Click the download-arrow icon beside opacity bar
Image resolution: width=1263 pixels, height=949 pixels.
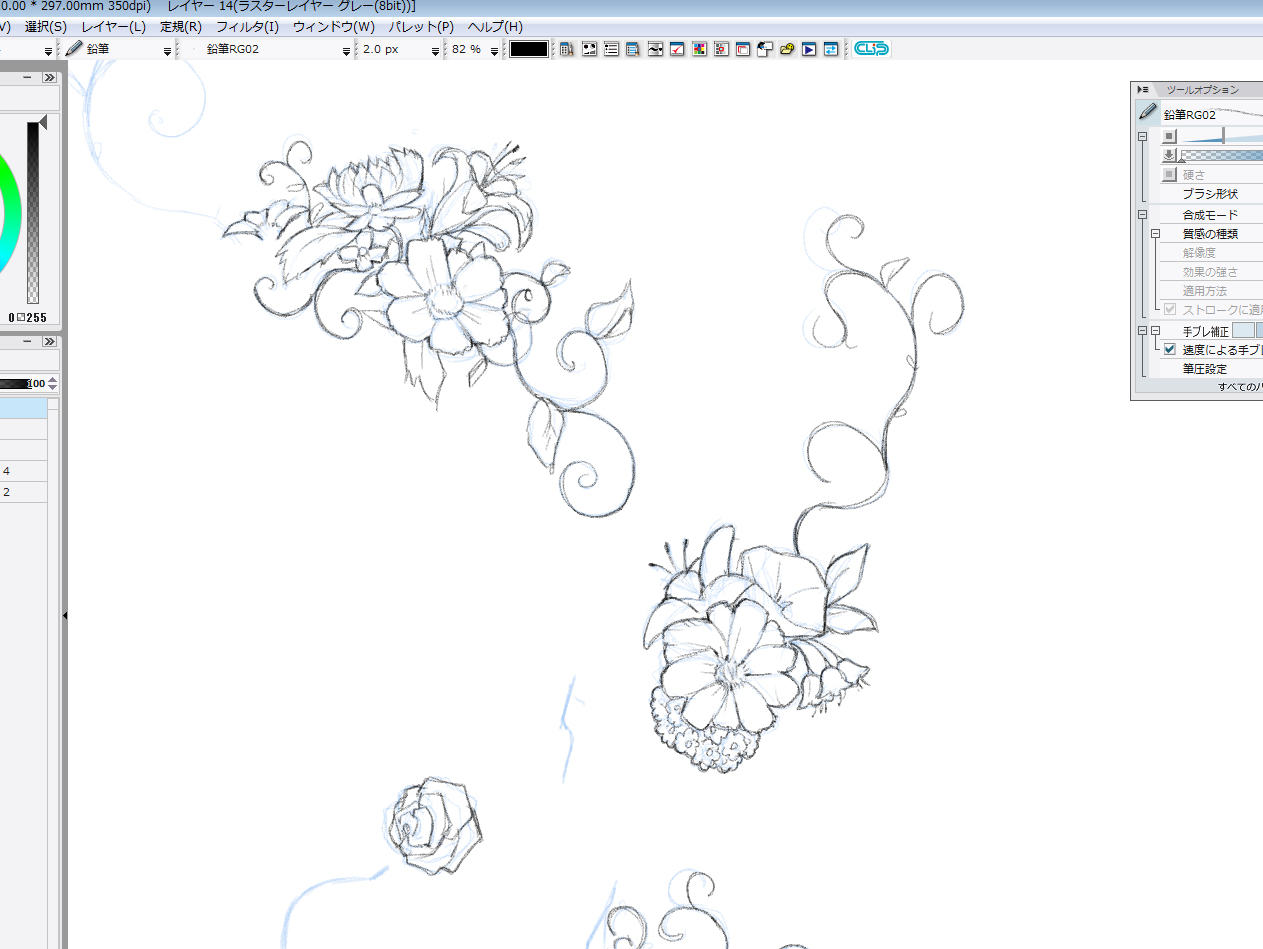[1169, 155]
